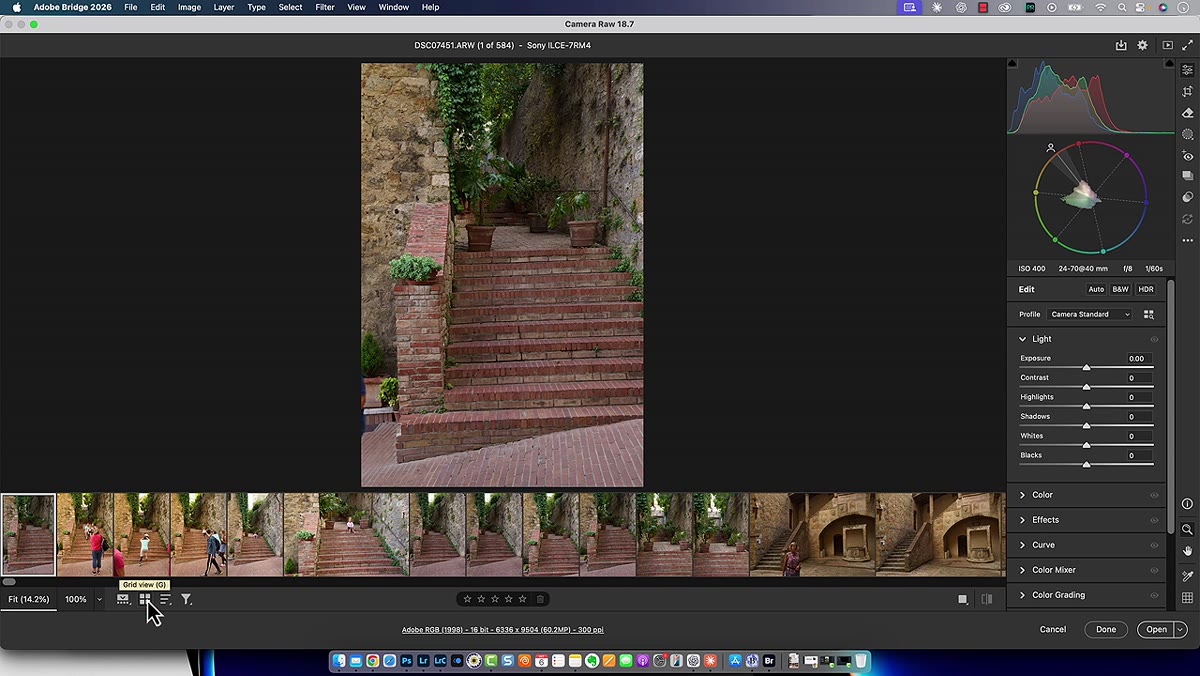Toggle visibility eye for Color panel
1200x676 pixels.
[x=1154, y=495]
